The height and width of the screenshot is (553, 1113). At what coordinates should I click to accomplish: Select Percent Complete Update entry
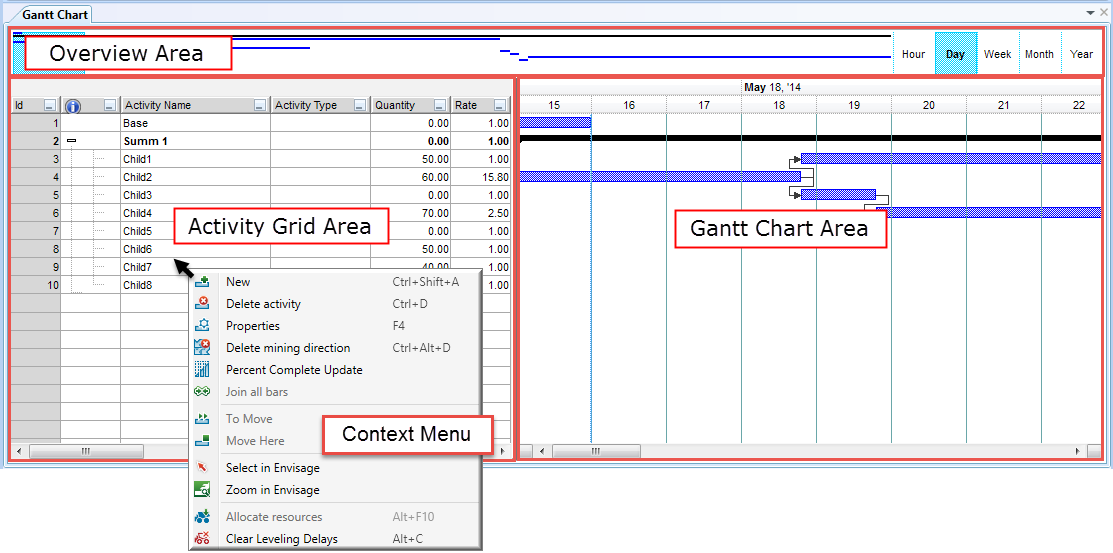point(294,370)
